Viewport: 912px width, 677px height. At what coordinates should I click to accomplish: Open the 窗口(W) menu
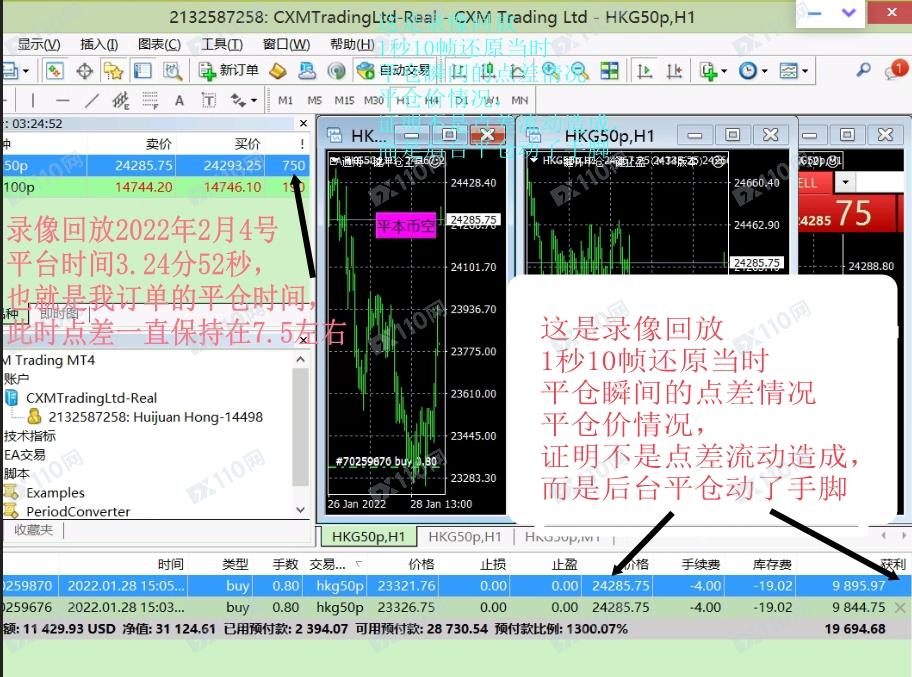(286, 44)
